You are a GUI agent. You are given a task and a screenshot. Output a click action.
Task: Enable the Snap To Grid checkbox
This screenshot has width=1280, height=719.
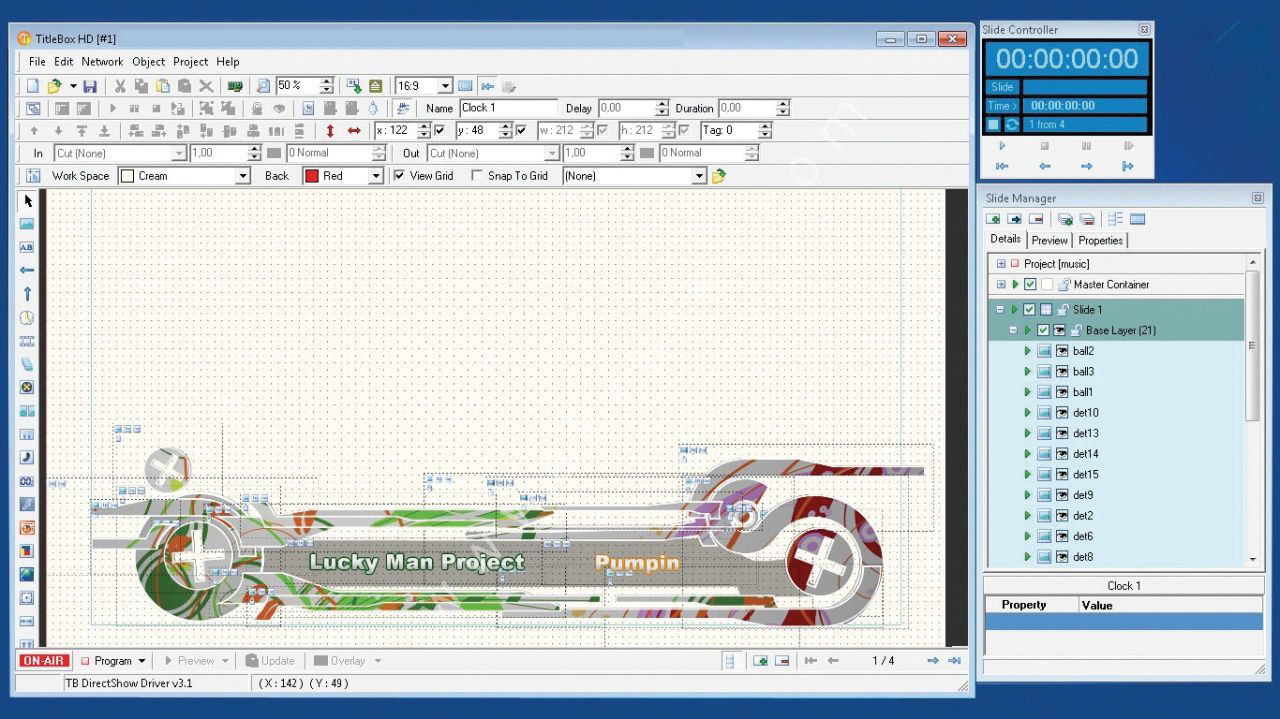[x=477, y=176]
